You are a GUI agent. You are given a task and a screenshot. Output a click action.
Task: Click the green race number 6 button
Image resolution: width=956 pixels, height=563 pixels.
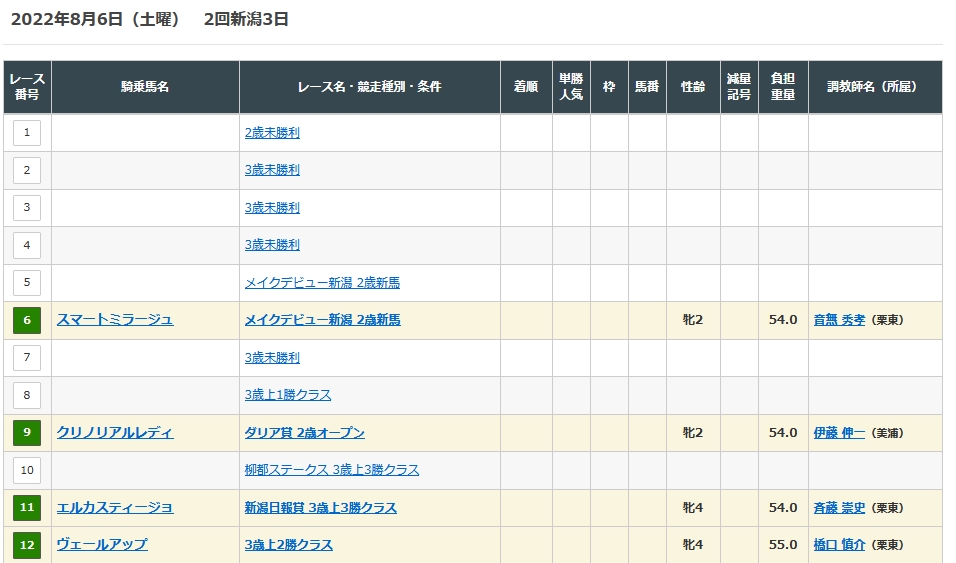[x=27, y=320]
